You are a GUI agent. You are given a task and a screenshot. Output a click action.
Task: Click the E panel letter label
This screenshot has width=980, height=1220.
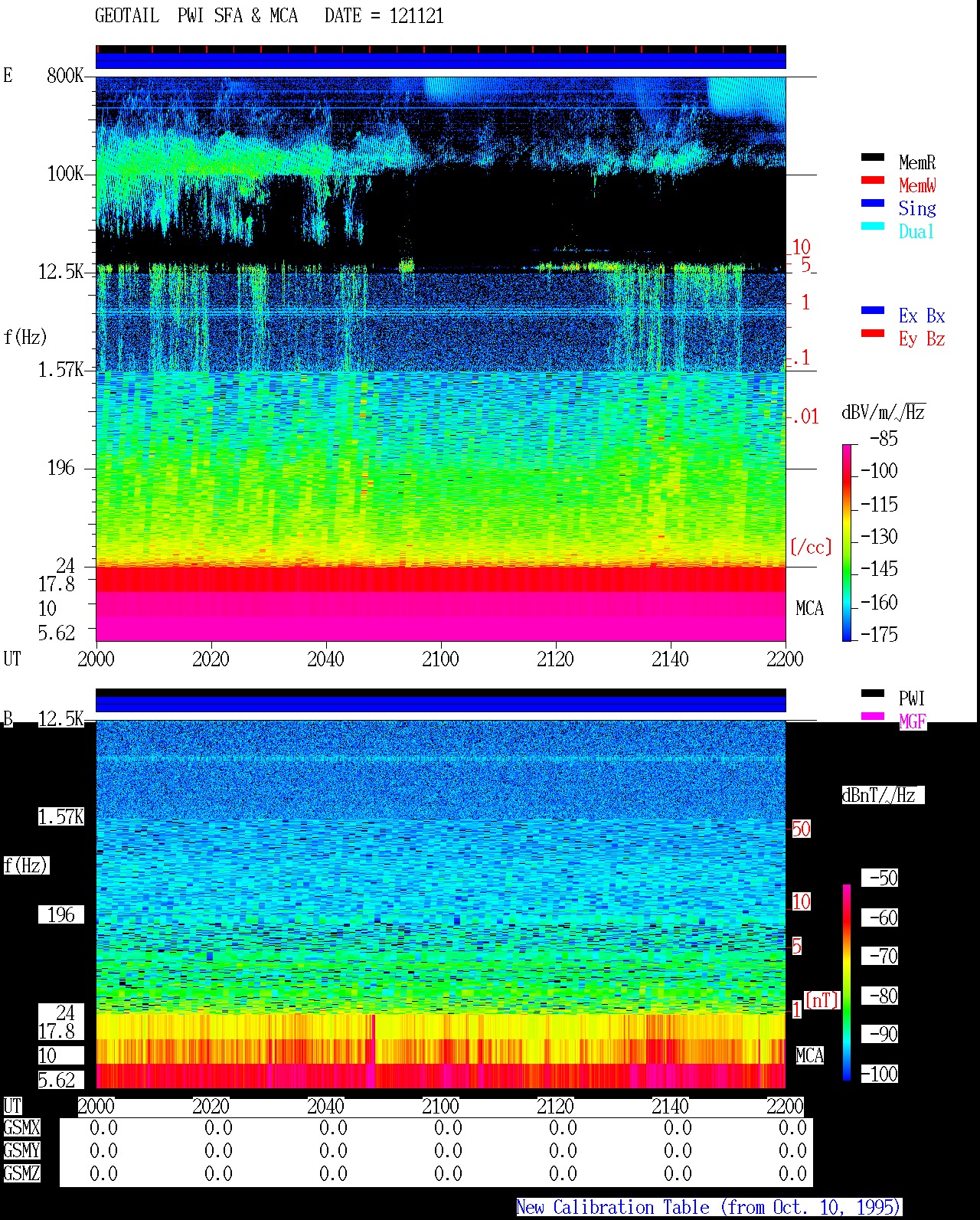pos(8,76)
